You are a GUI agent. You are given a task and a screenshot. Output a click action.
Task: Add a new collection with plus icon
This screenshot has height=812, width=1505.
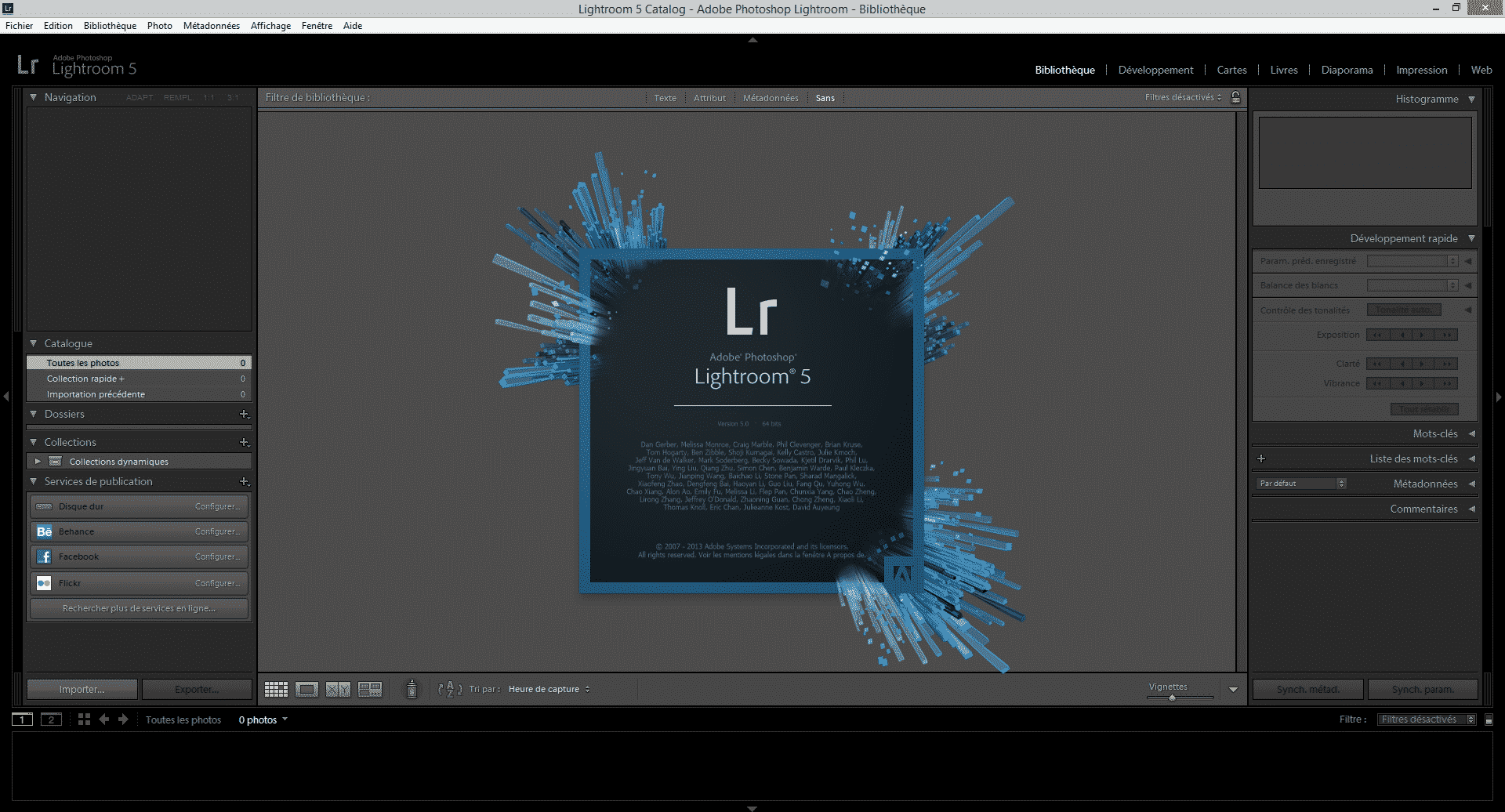(x=244, y=443)
